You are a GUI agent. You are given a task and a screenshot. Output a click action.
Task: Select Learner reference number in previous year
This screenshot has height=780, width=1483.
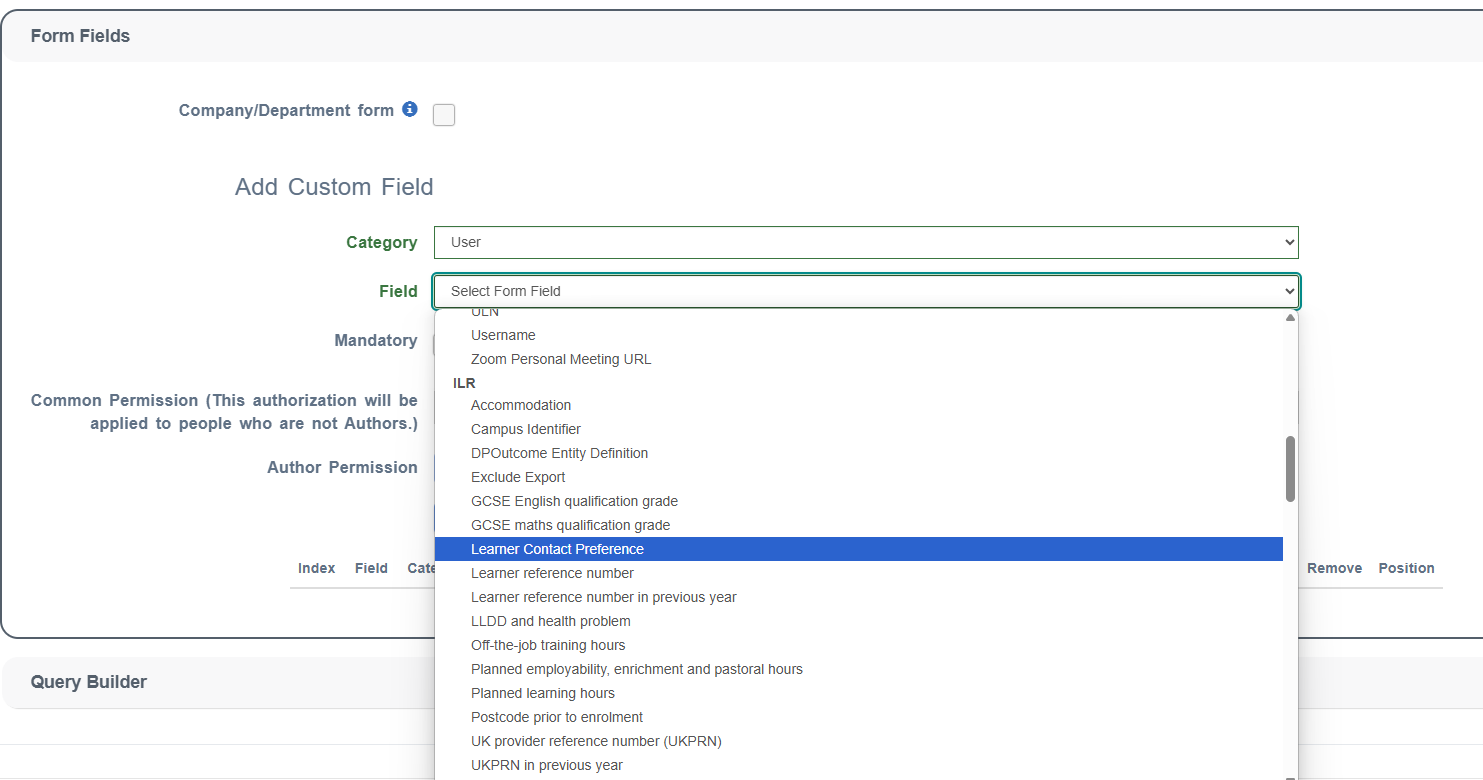[x=859, y=597]
